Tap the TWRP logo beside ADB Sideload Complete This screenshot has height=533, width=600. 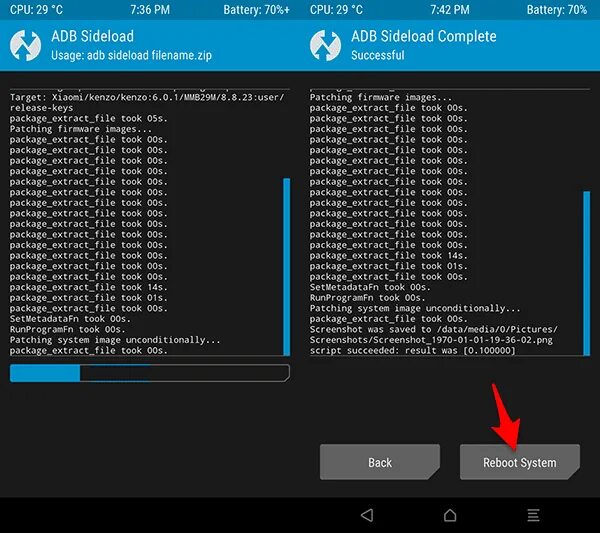click(x=325, y=46)
